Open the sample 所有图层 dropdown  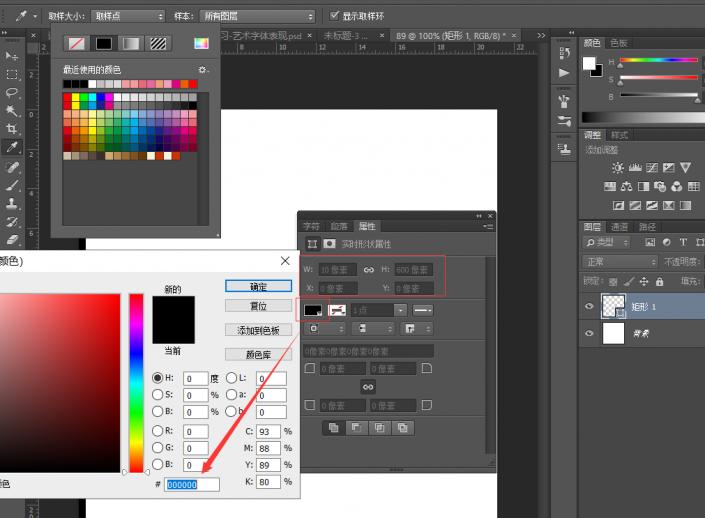(257, 16)
